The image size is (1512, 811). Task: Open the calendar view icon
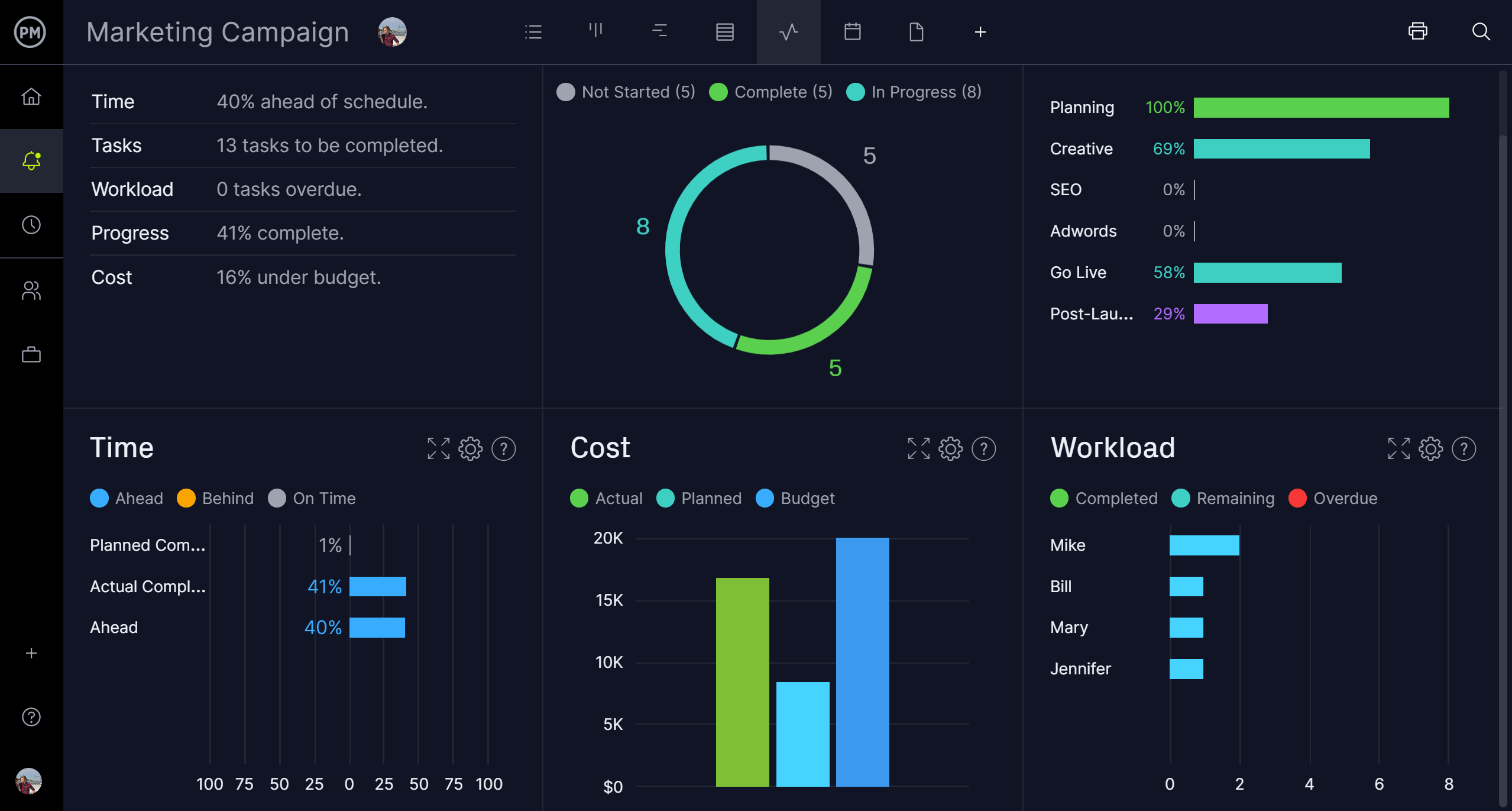point(851,32)
